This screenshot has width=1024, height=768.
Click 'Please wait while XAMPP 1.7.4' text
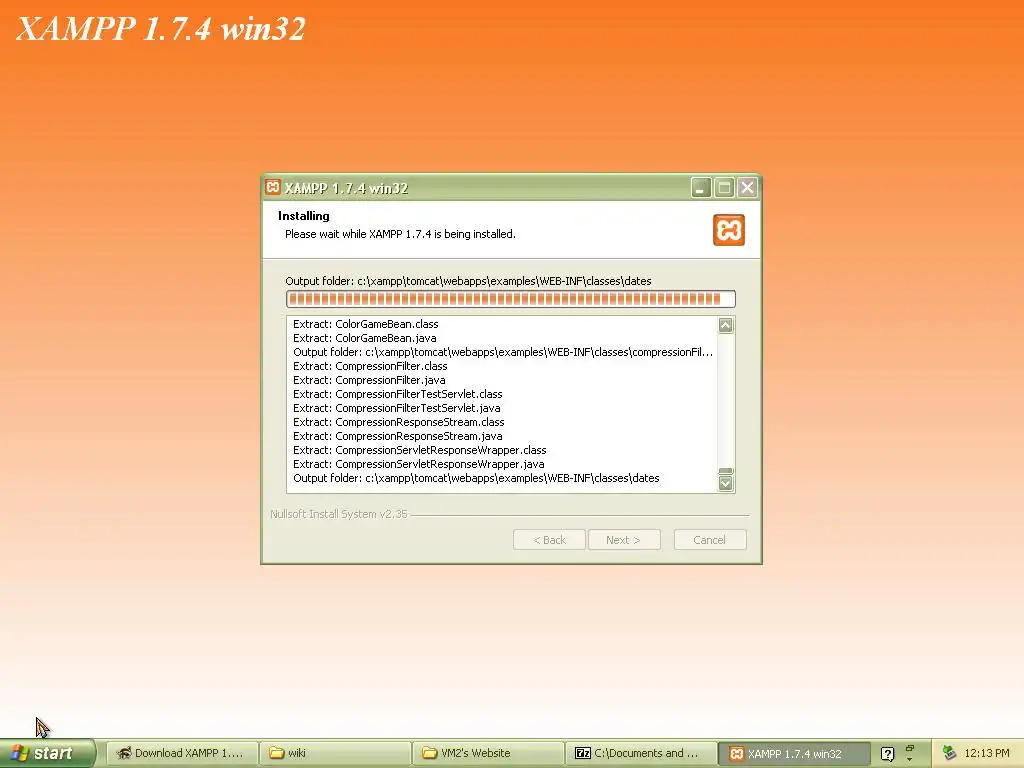[400, 234]
